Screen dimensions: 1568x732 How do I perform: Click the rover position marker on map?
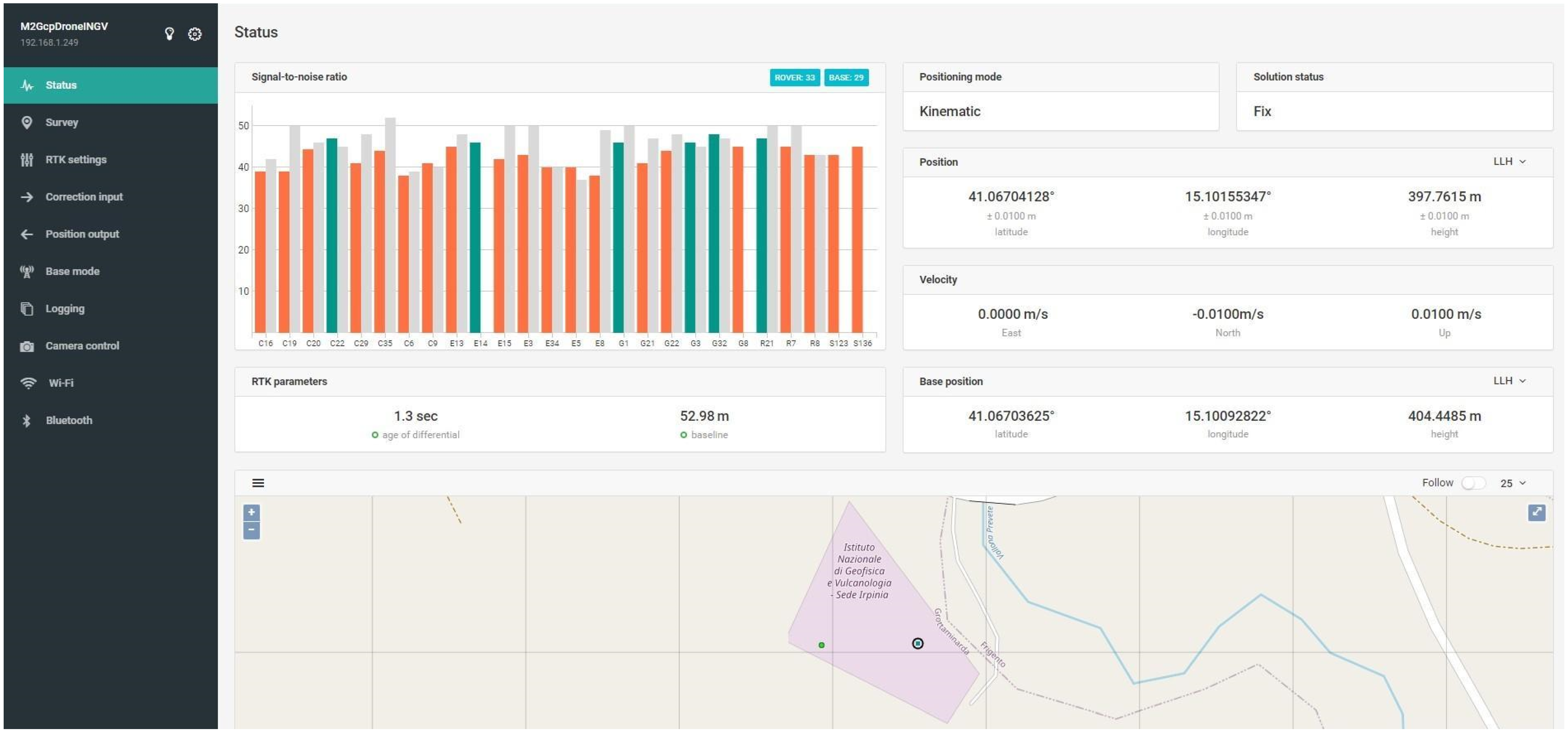[x=917, y=644]
